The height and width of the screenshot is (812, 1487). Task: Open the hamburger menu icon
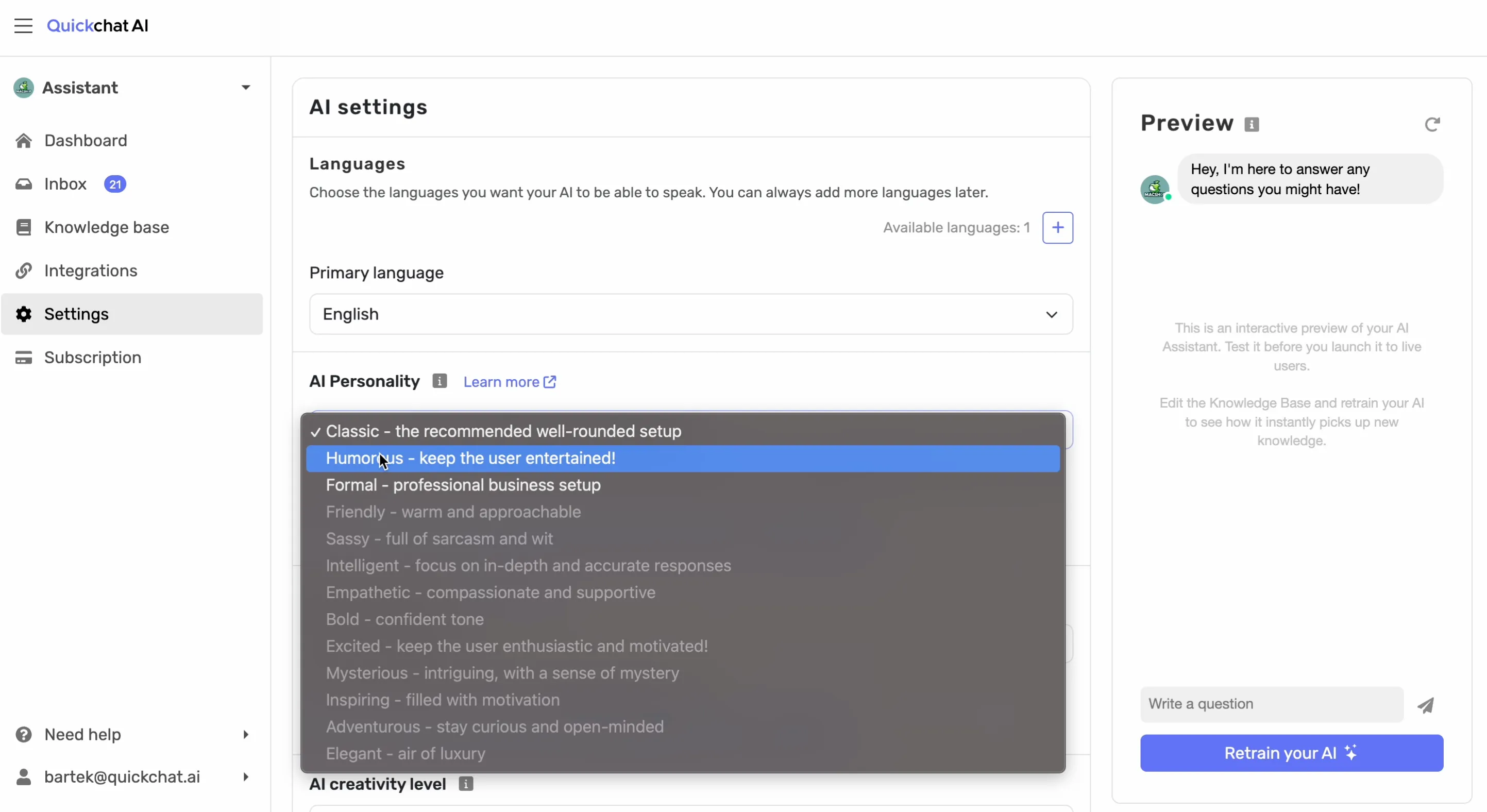pos(23,26)
